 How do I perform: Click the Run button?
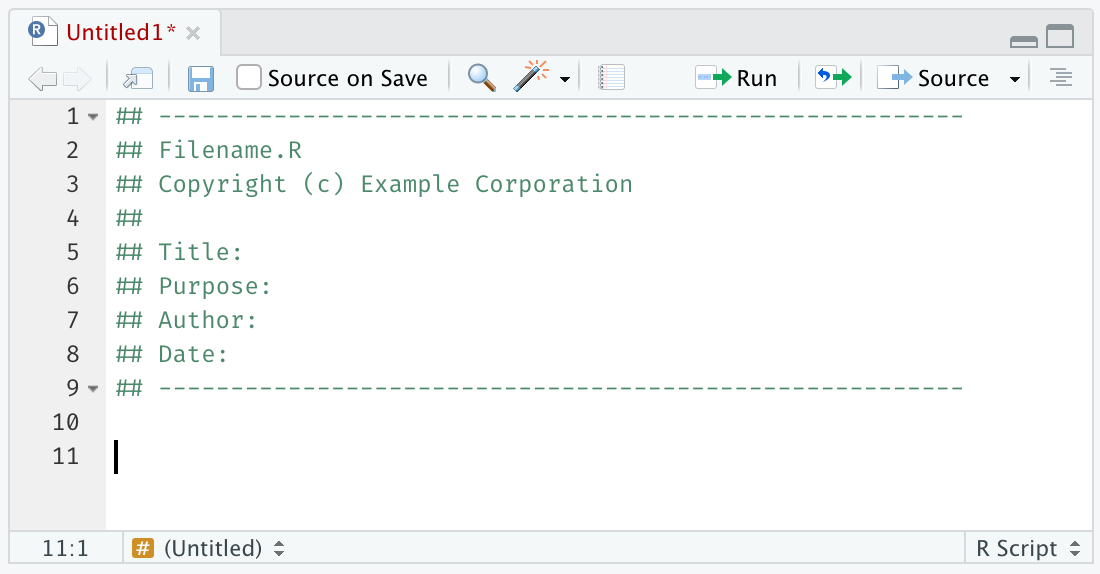(x=737, y=78)
